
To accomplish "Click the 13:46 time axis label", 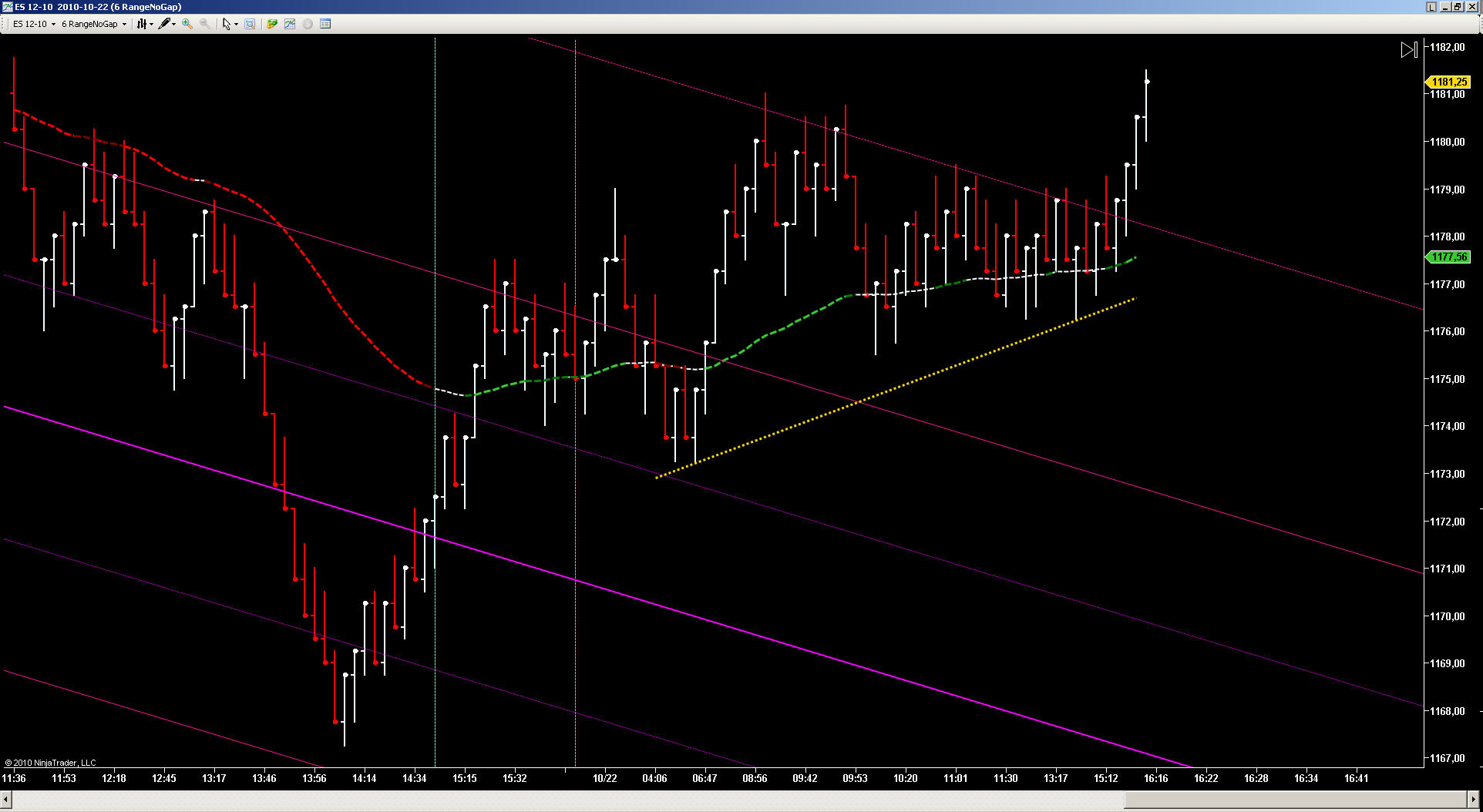I will pos(264,778).
